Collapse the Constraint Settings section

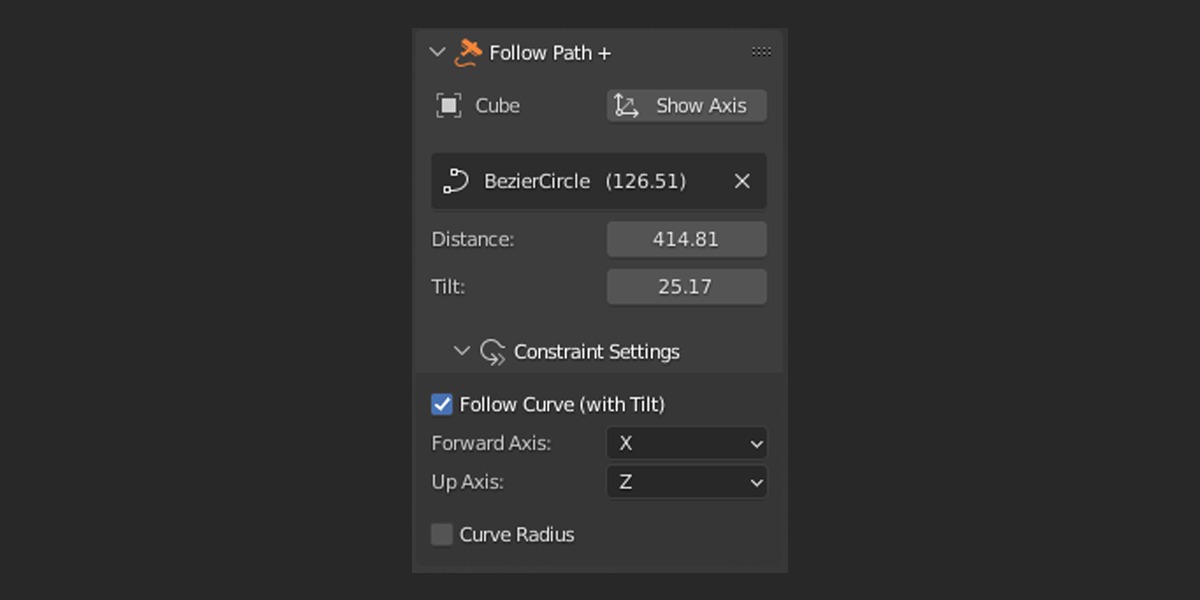tap(461, 352)
